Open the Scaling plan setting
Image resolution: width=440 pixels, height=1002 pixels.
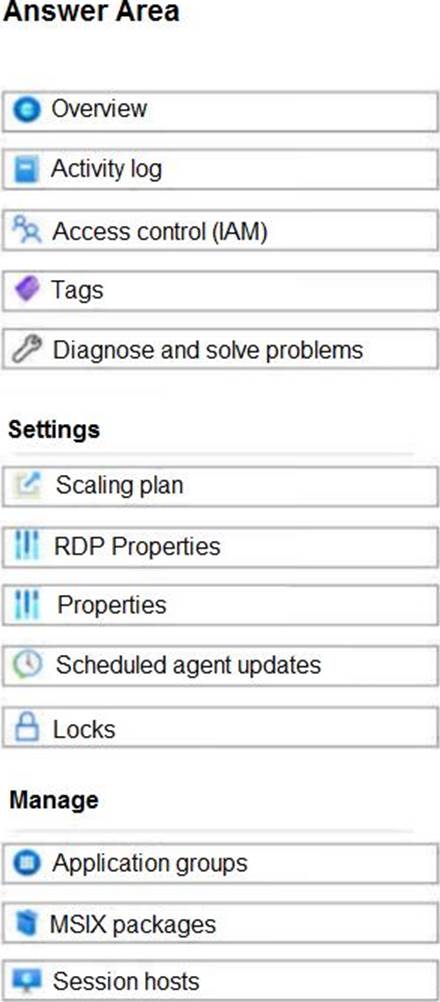pos(220,486)
